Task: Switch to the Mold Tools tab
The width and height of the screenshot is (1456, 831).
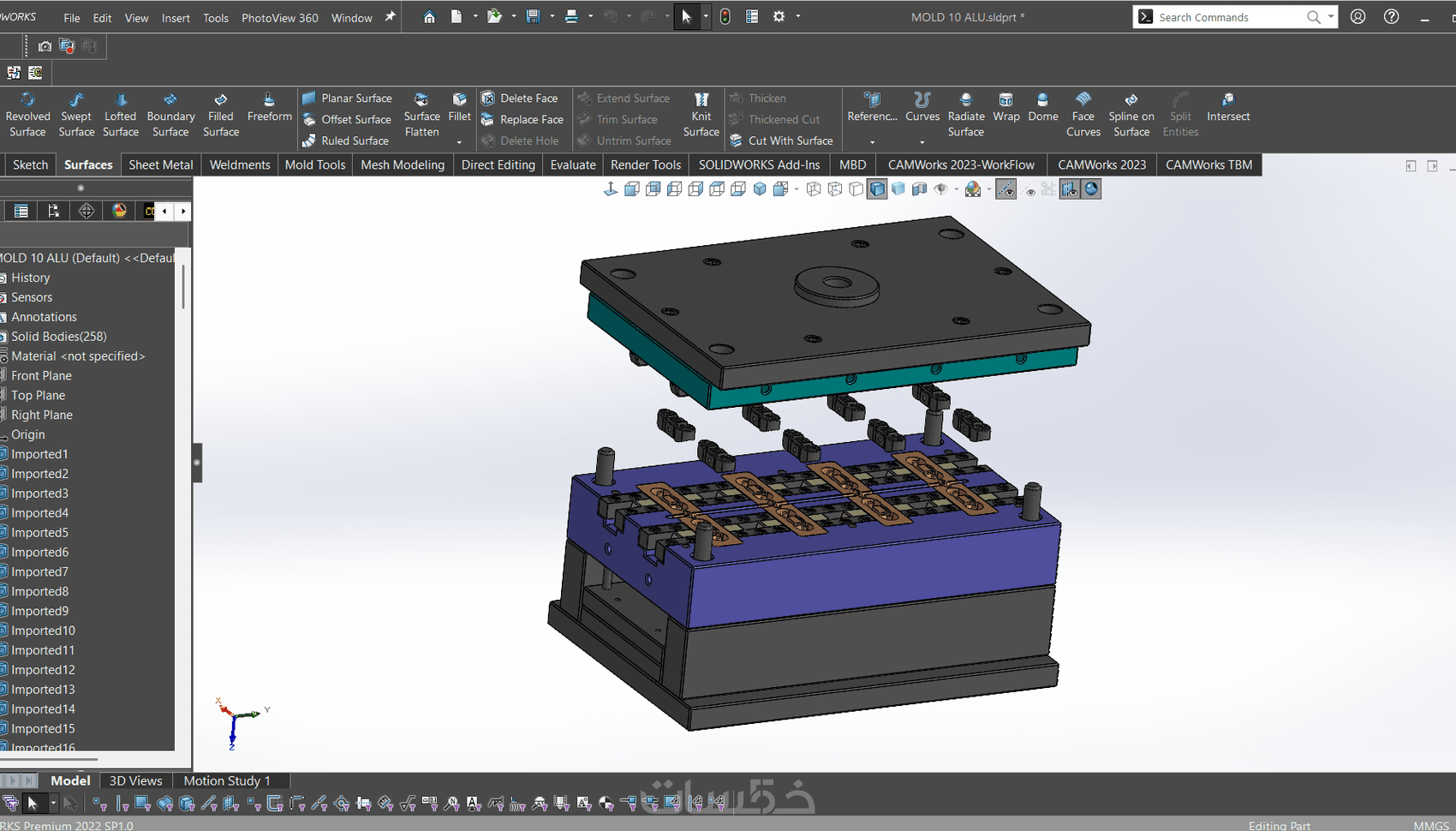Action: 314,164
